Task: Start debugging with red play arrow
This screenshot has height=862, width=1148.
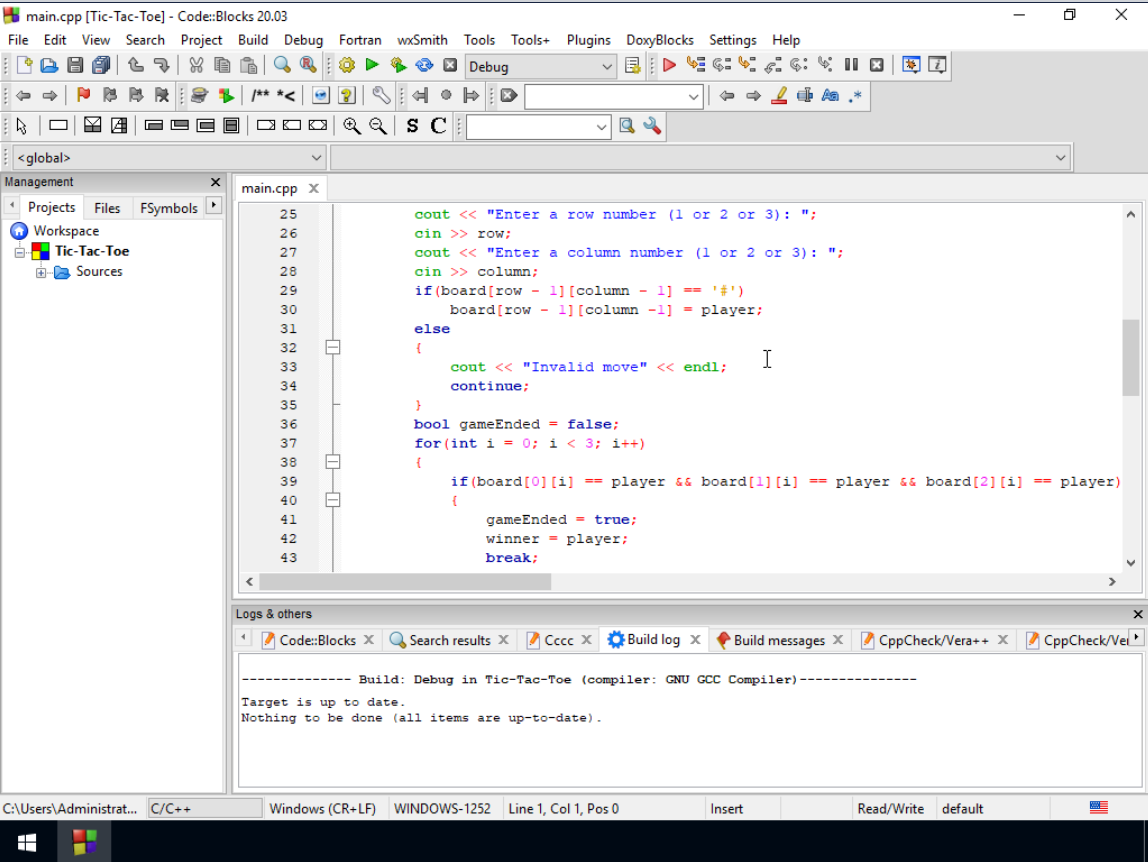Action: pyautogui.click(x=669, y=66)
